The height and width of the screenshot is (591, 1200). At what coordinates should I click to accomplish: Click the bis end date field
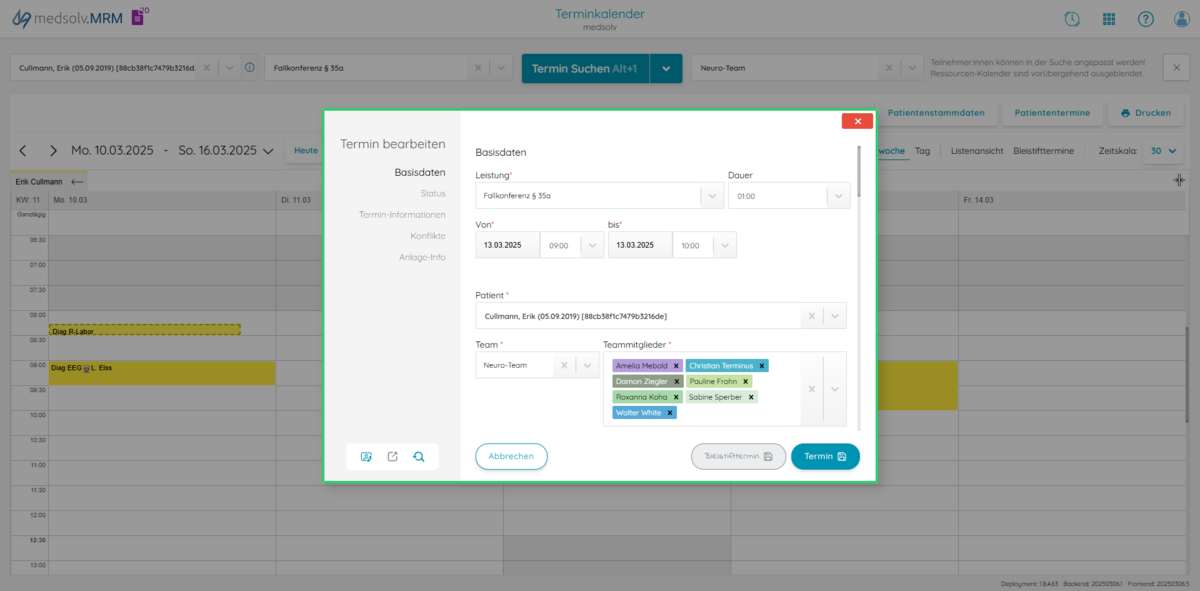[639, 245]
